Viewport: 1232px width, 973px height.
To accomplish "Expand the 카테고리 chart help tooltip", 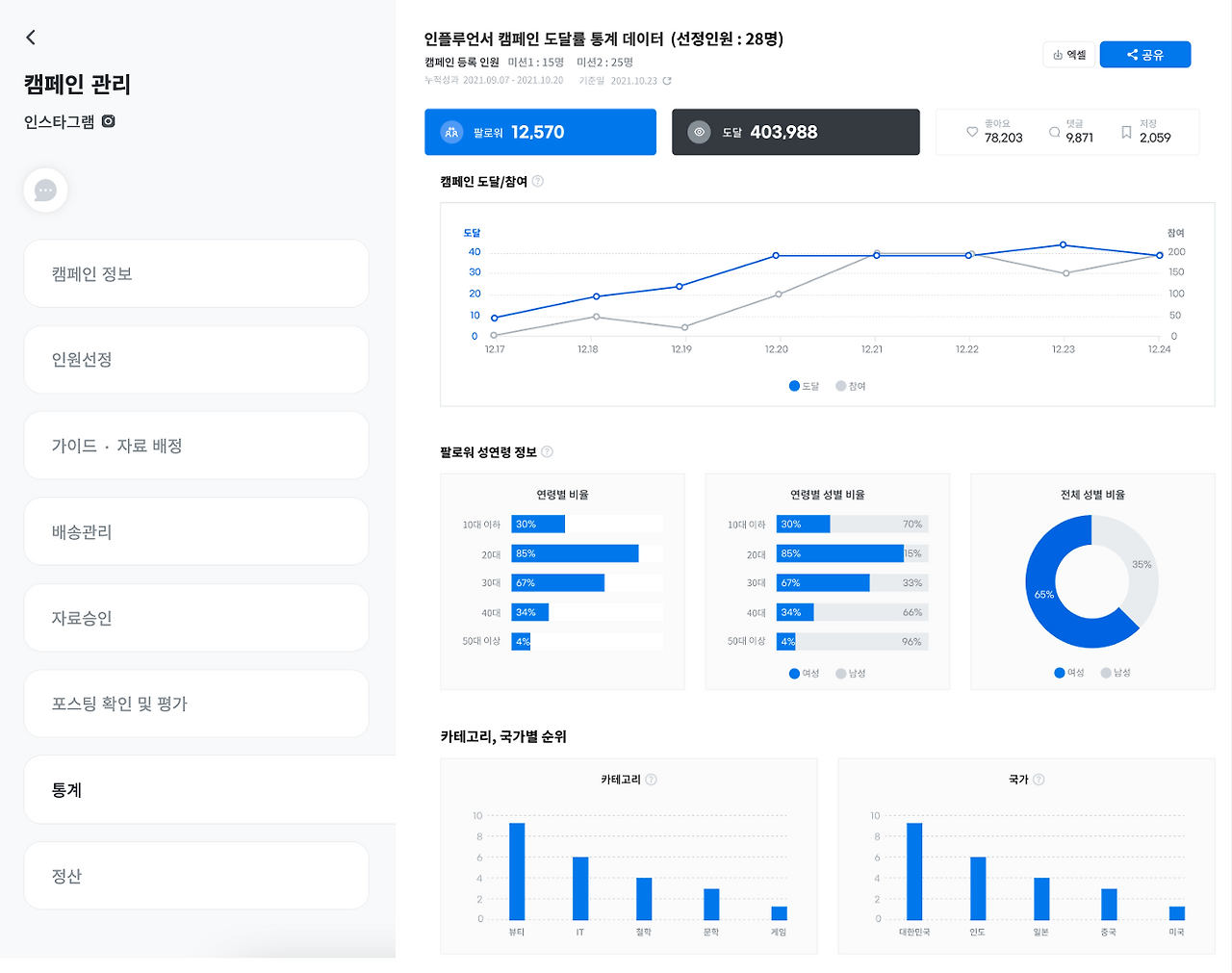I will click(x=651, y=780).
